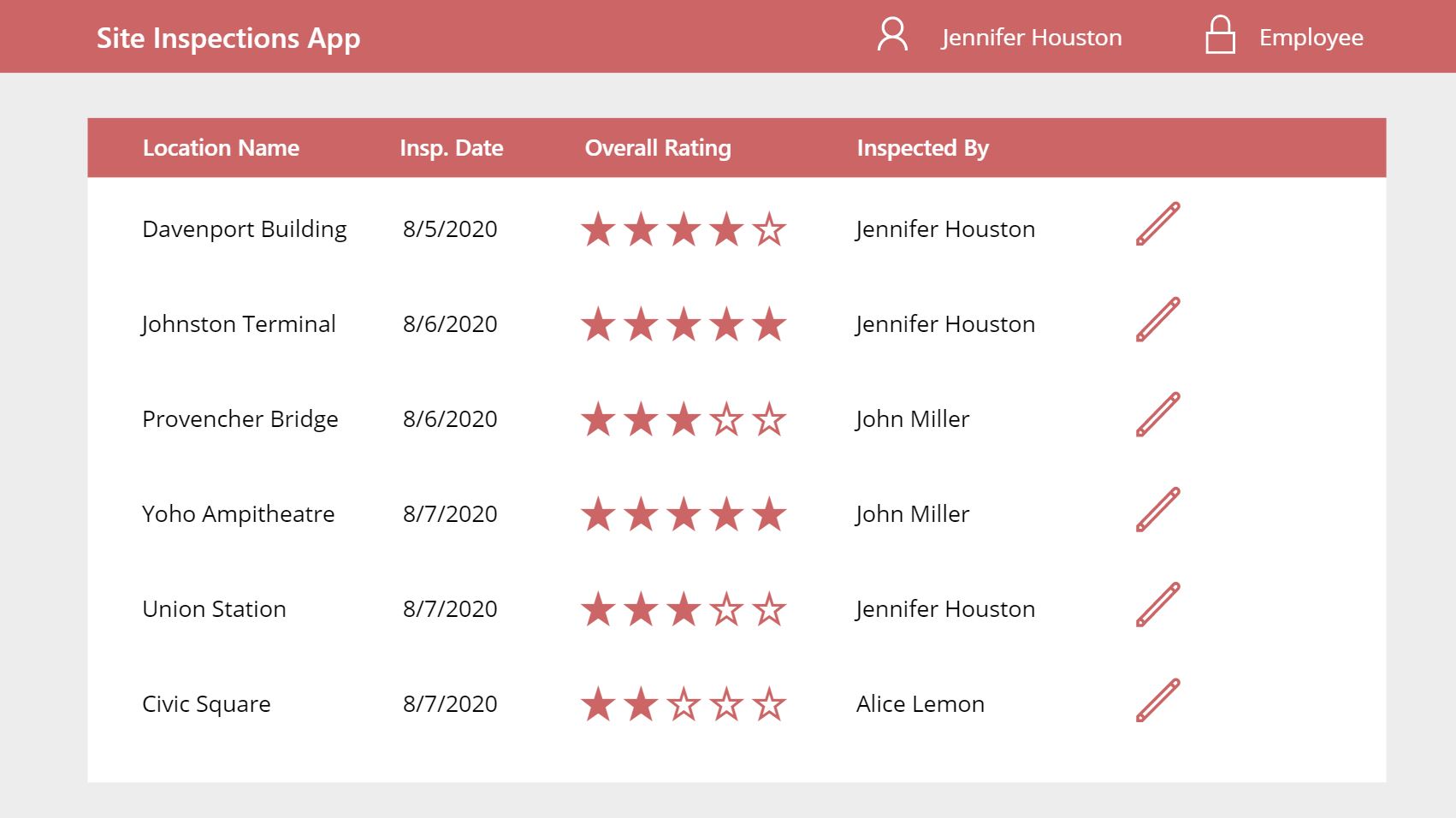This screenshot has height=818, width=1456.
Task: Select the Johnston Terminal row
Action: coord(239,323)
